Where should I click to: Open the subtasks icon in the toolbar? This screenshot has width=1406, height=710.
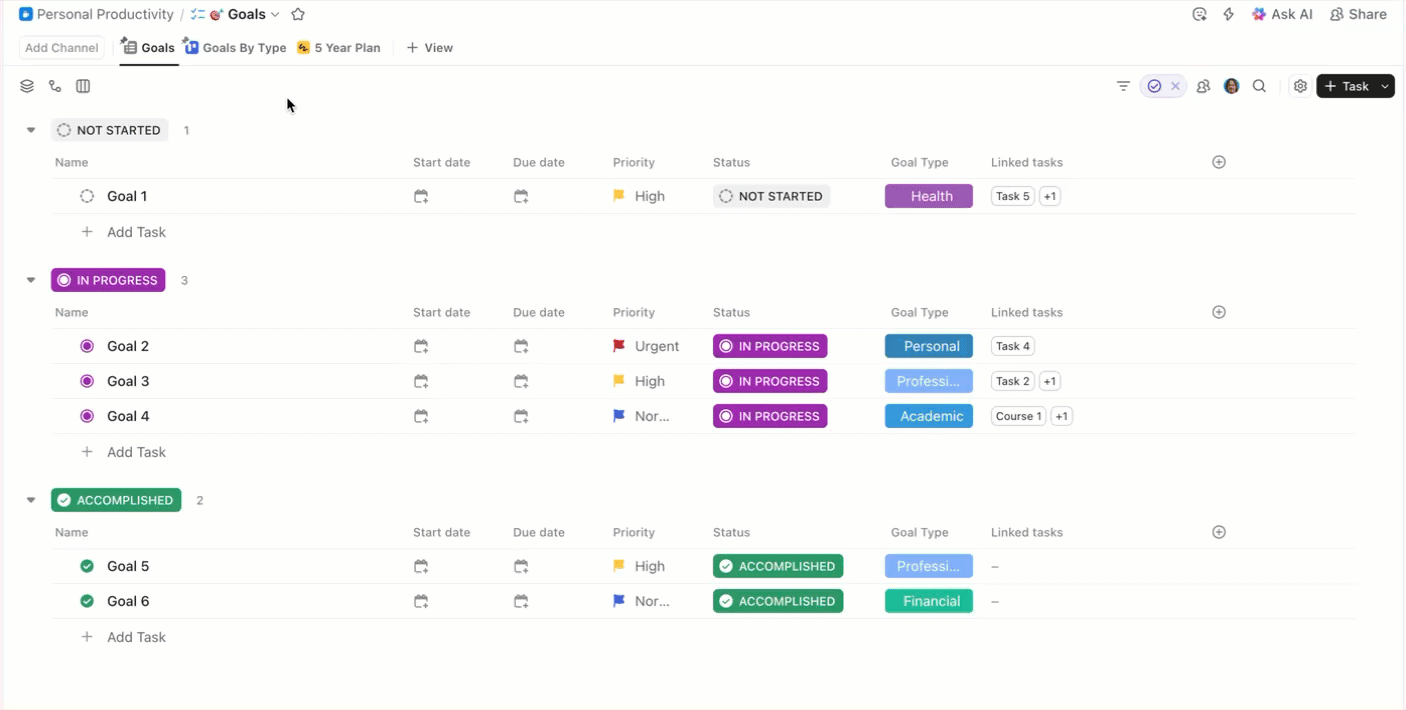[55, 87]
